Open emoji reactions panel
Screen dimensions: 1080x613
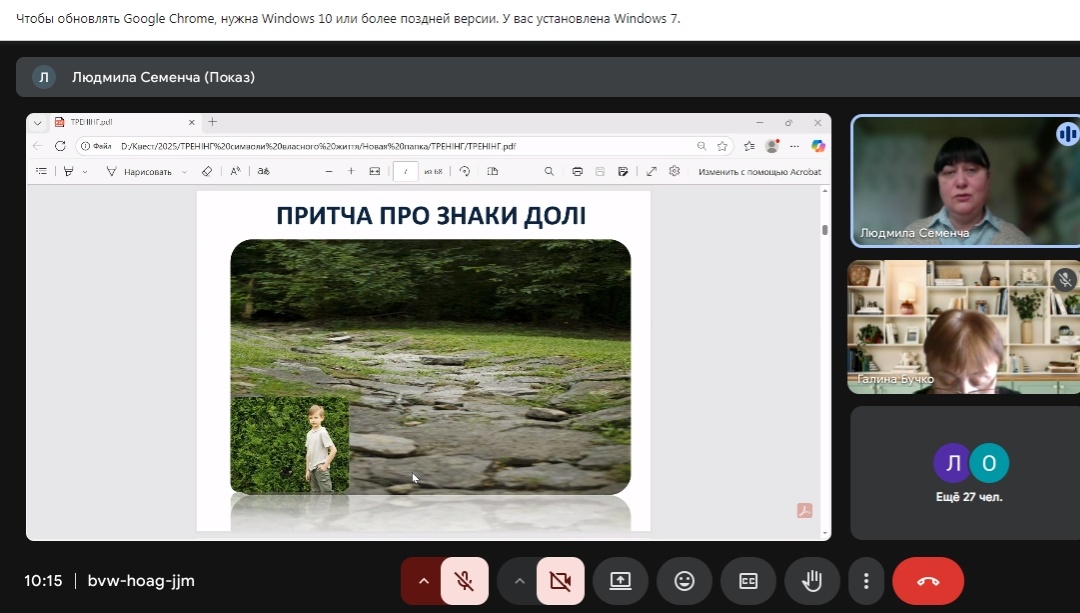pos(684,580)
